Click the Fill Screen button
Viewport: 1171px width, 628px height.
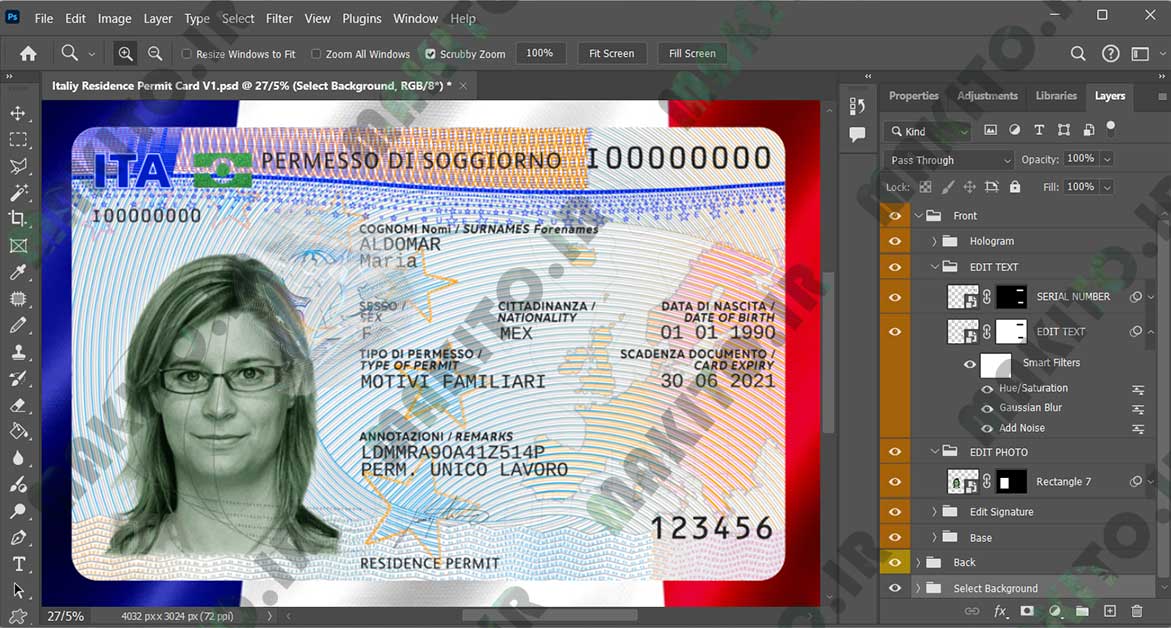coord(692,54)
